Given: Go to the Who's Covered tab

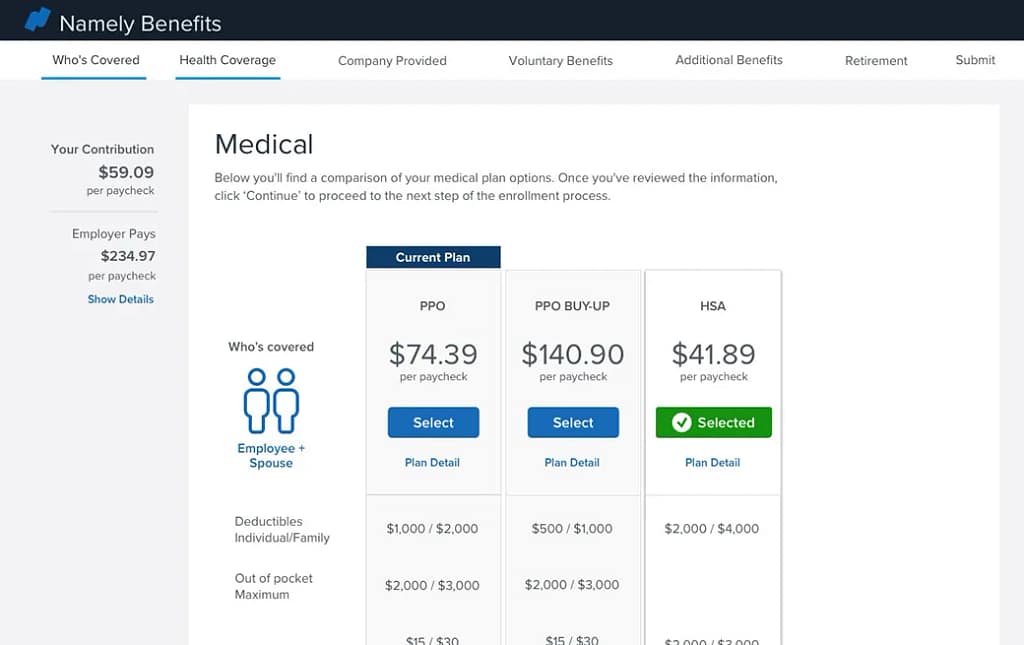Looking at the screenshot, I should coord(96,60).
